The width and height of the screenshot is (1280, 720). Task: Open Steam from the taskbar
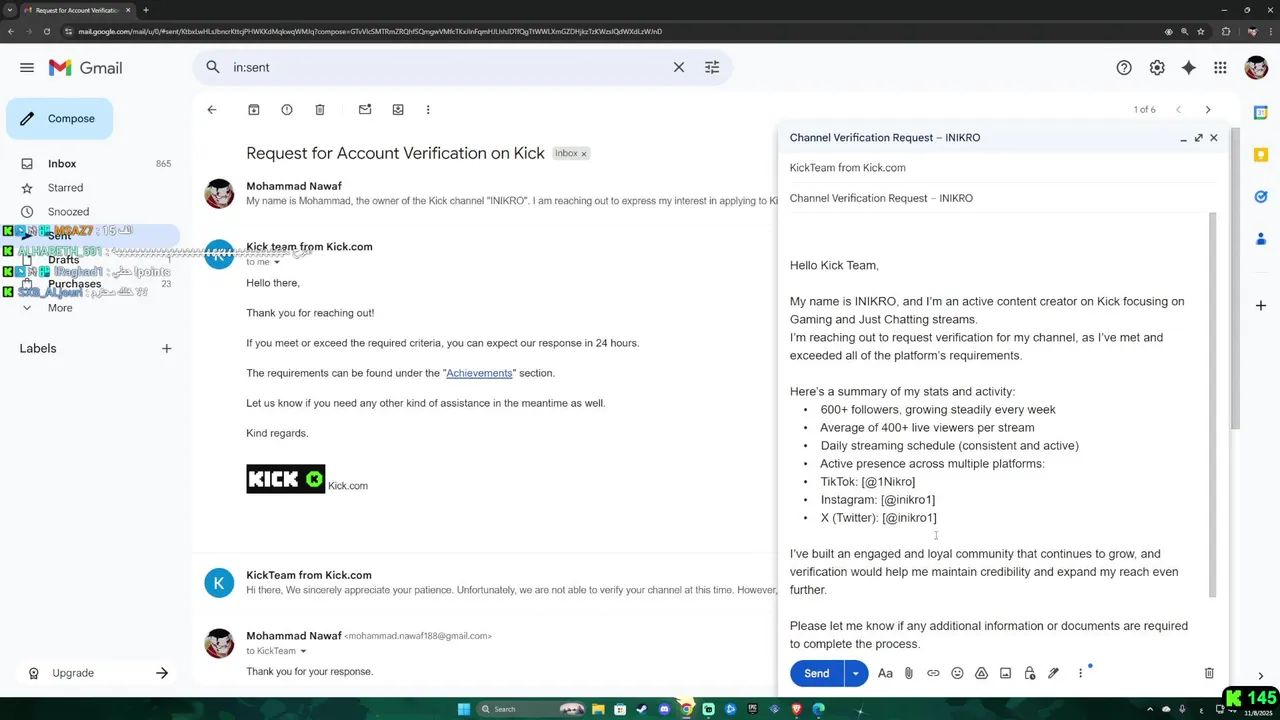click(x=642, y=709)
